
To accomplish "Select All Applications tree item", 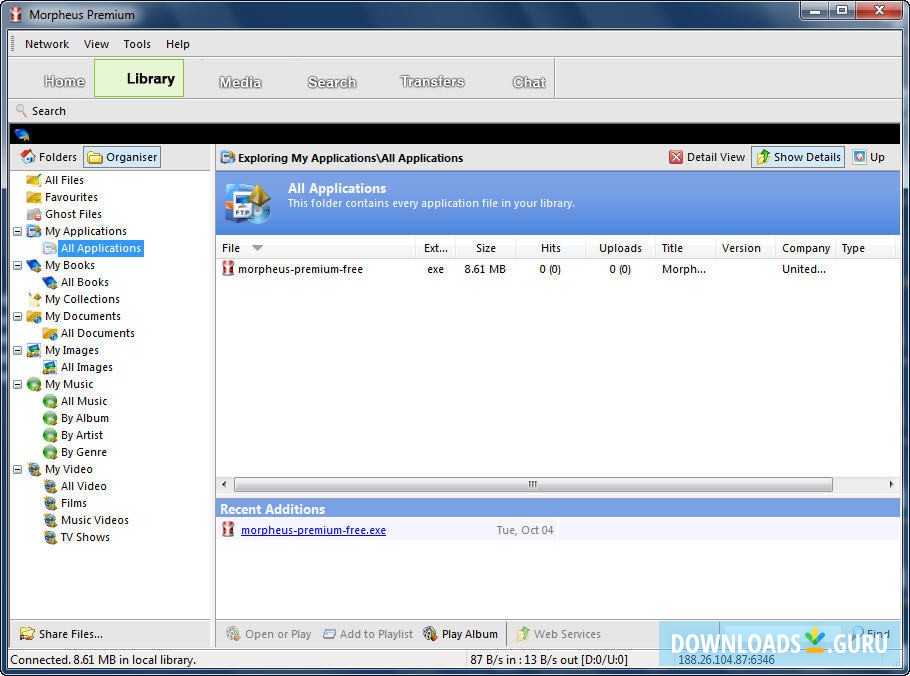I will tap(101, 248).
